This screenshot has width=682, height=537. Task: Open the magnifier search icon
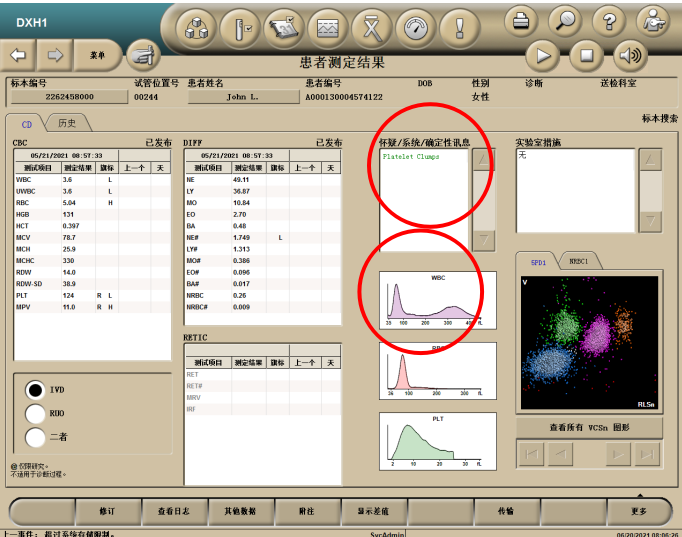pos(565,21)
